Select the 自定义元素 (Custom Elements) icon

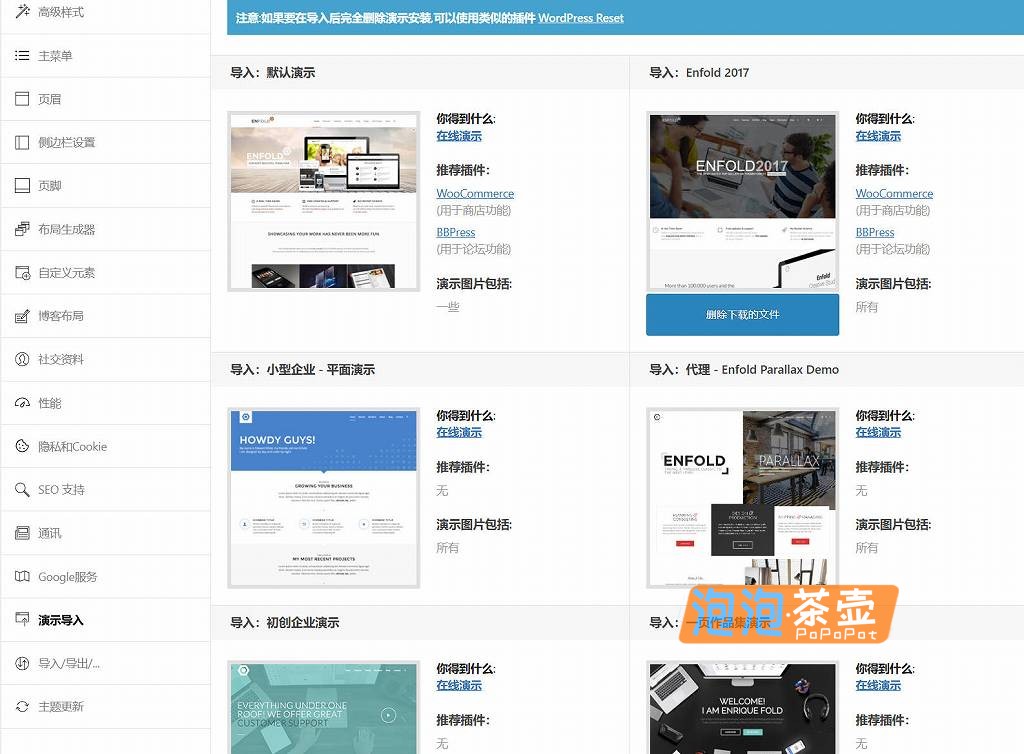click(x=24, y=272)
